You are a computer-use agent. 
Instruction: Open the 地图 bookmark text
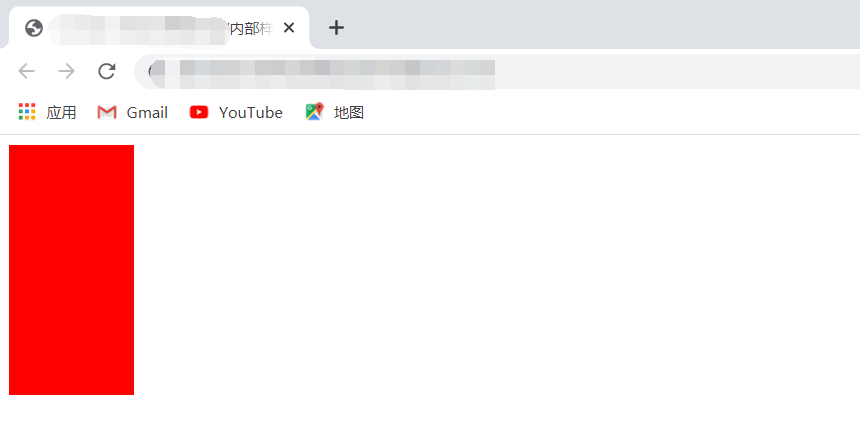point(349,112)
